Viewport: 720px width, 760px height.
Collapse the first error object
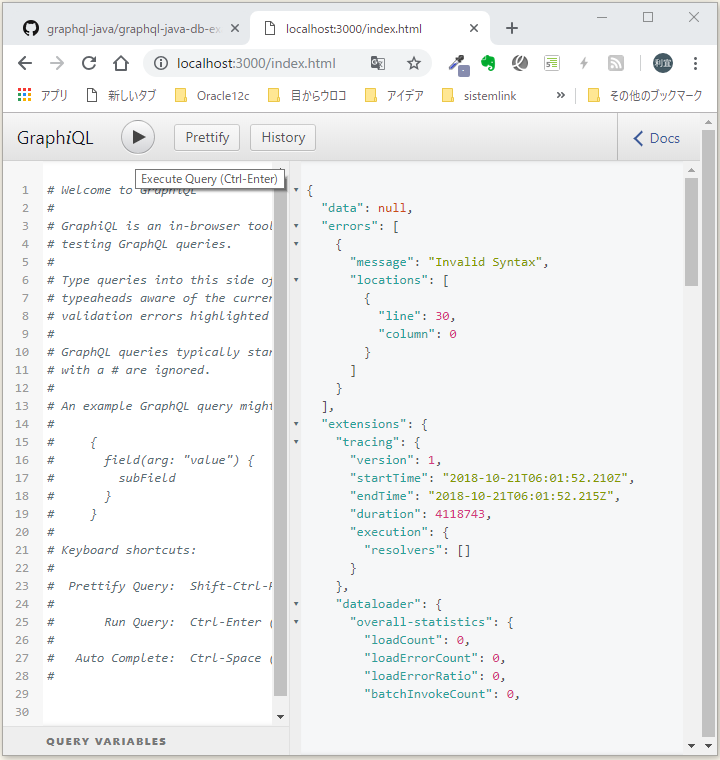[296, 244]
